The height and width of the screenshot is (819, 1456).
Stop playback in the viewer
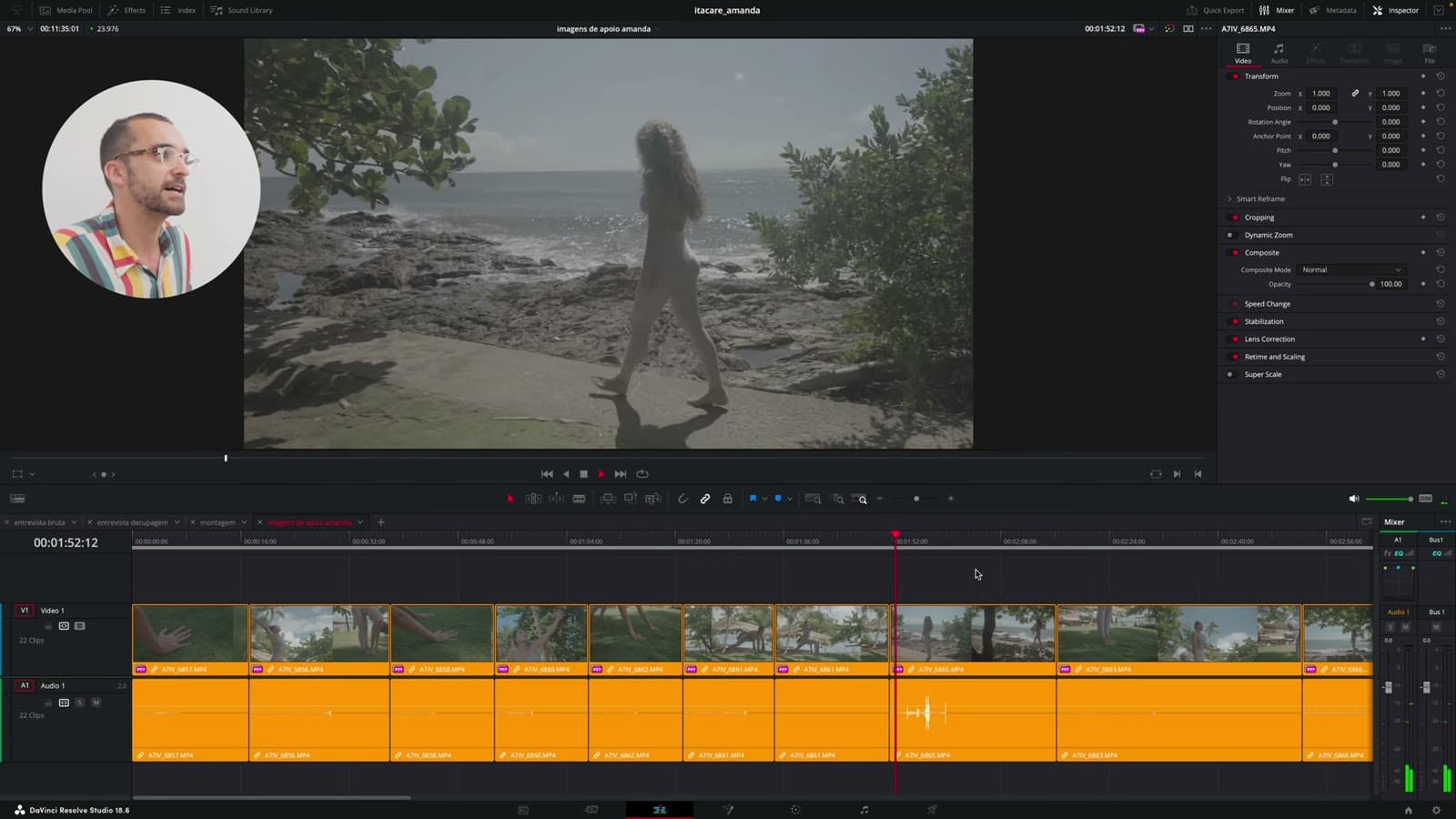point(584,474)
